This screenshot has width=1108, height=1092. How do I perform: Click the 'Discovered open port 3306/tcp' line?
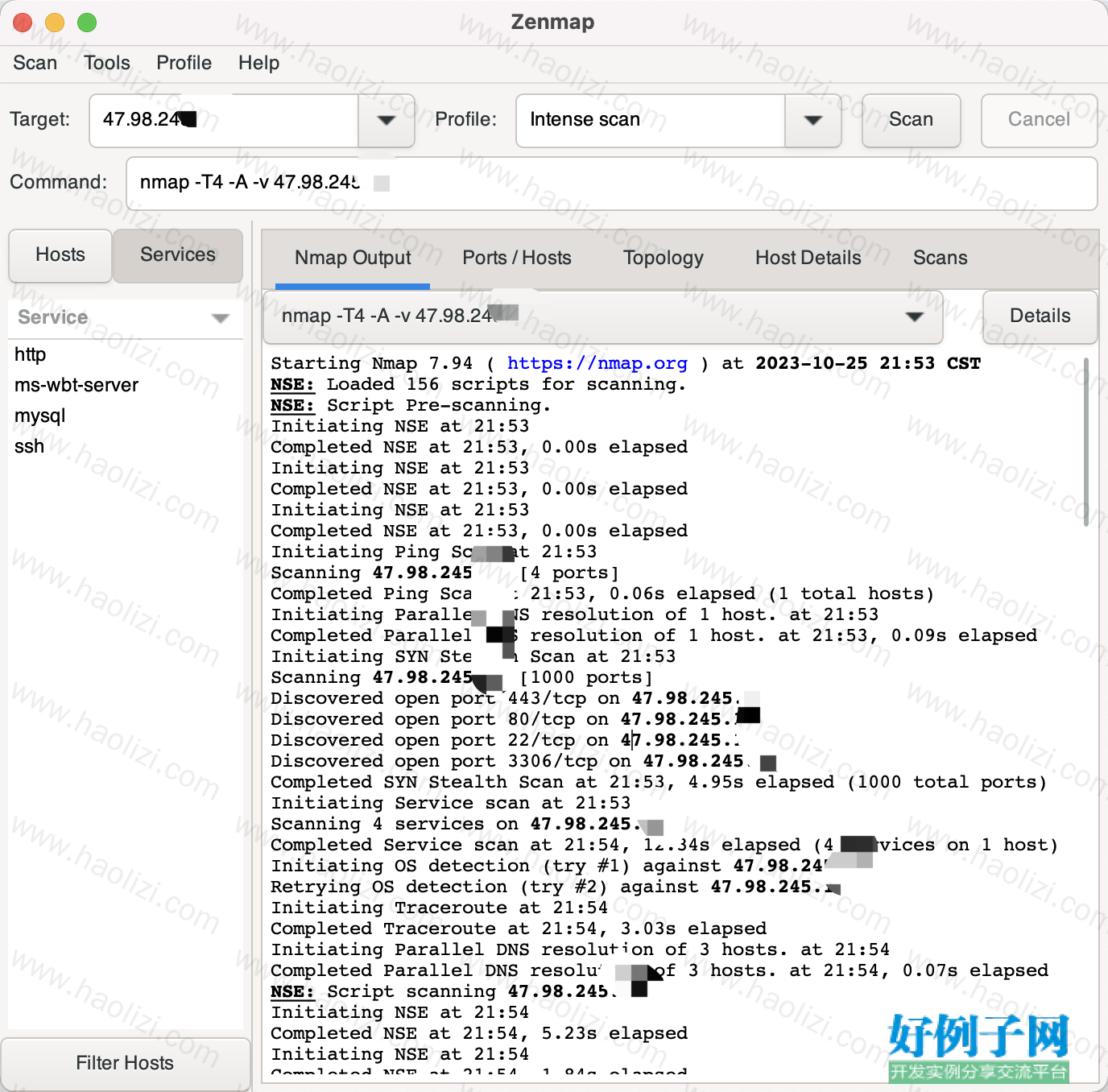(x=523, y=761)
